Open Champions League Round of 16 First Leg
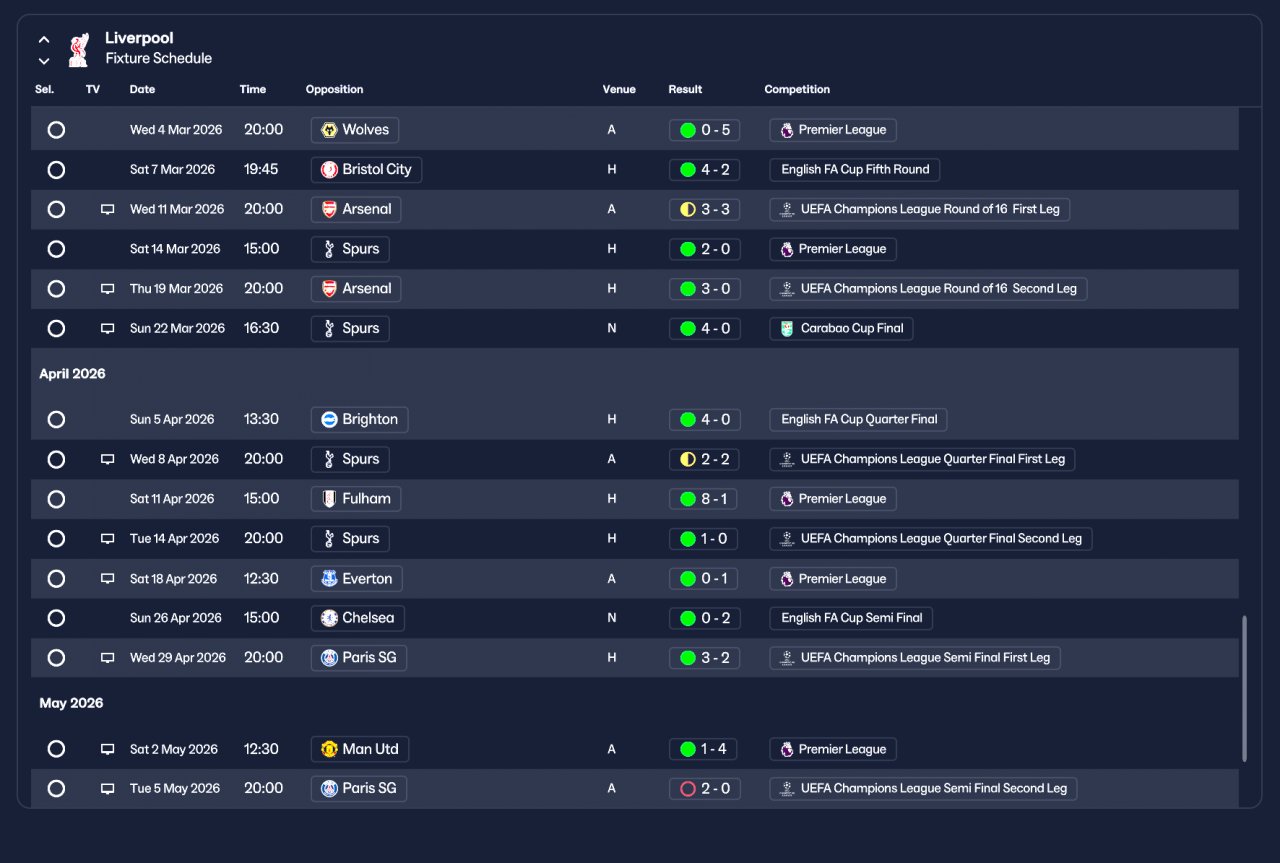 tap(920, 210)
